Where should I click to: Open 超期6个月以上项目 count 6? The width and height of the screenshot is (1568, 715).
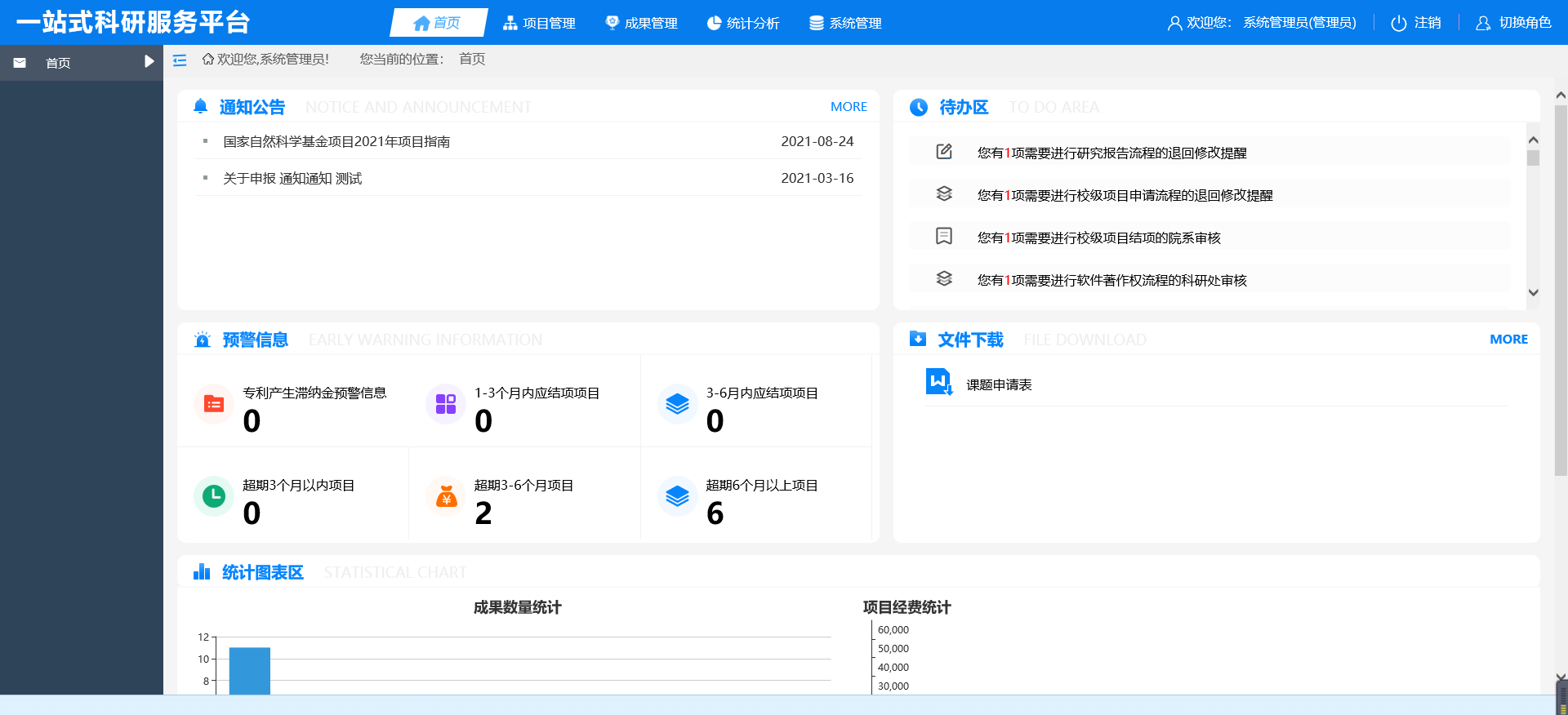click(x=715, y=513)
